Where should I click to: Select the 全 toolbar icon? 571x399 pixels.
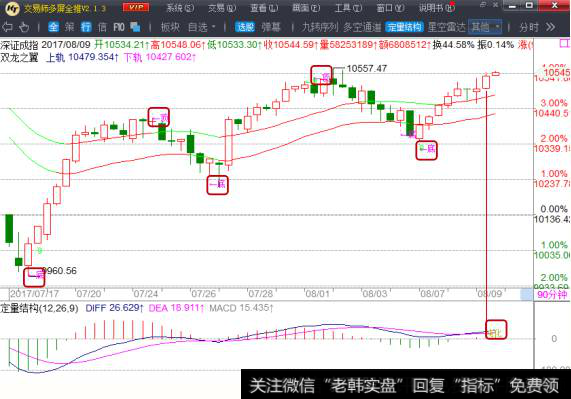click(54, 27)
